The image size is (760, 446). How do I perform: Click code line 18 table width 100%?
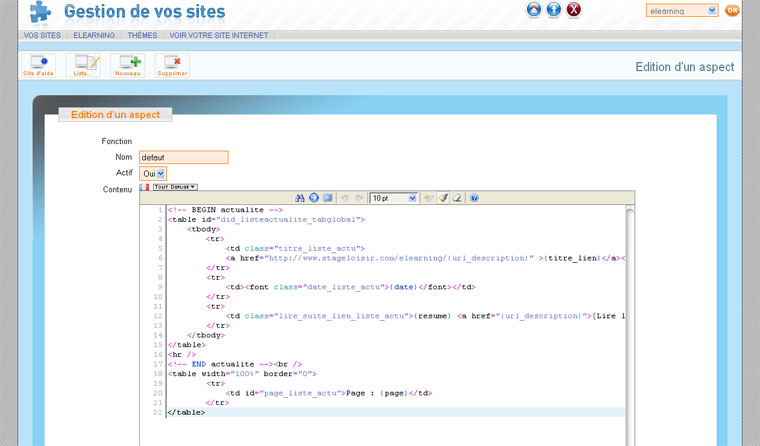click(x=242, y=374)
